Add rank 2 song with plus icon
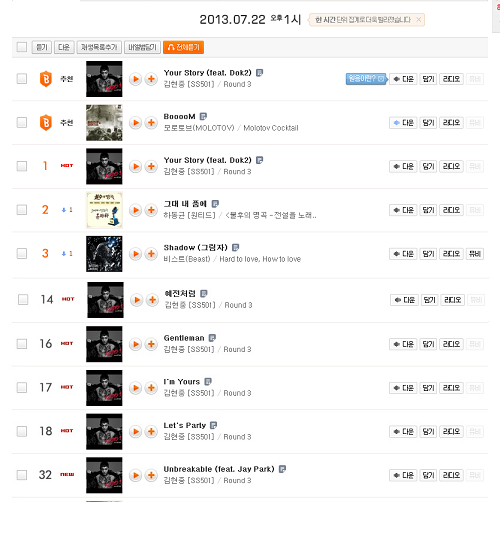500x534 pixels. [x=151, y=210]
